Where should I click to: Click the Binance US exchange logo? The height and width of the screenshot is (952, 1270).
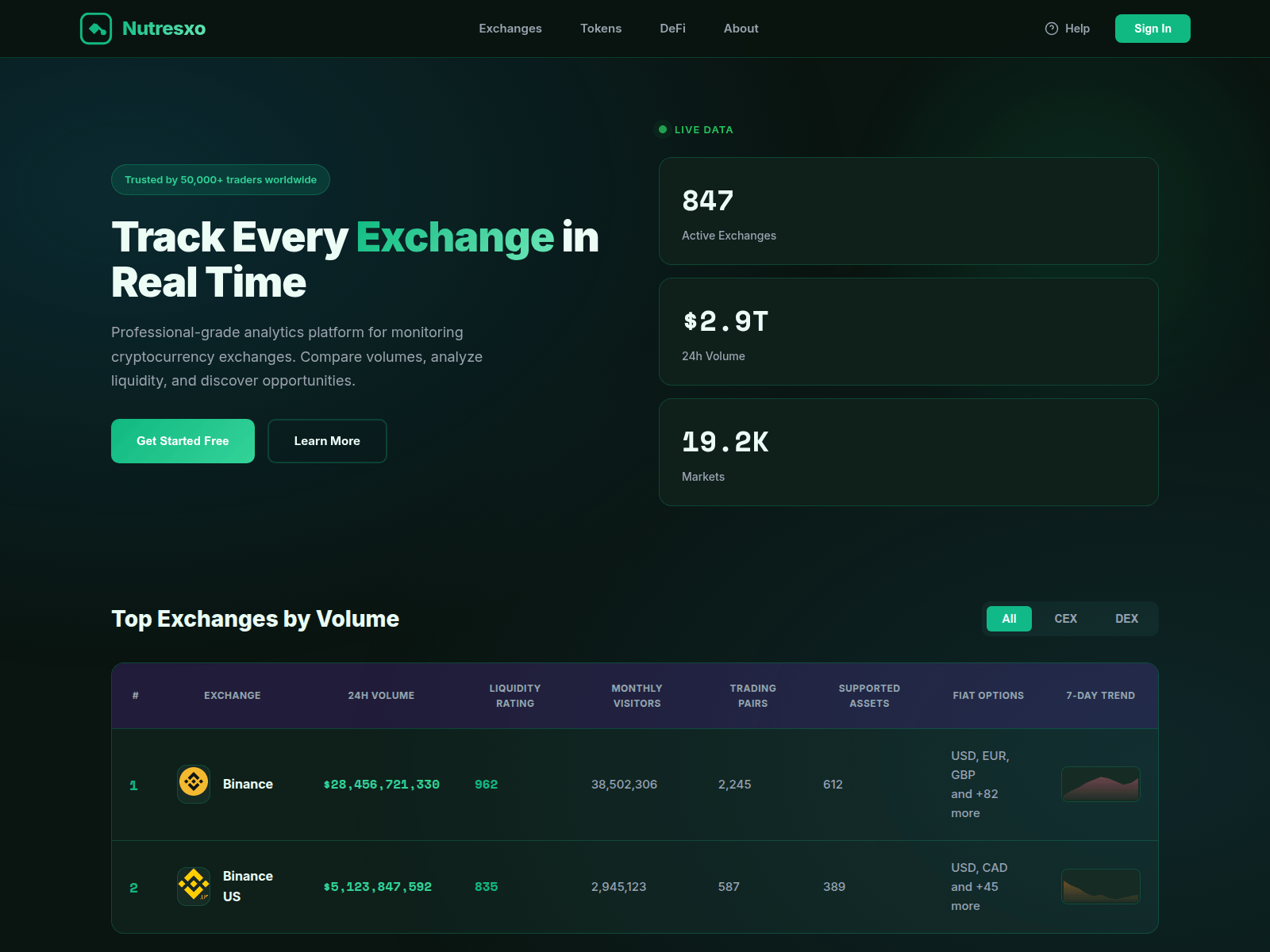click(194, 886)
